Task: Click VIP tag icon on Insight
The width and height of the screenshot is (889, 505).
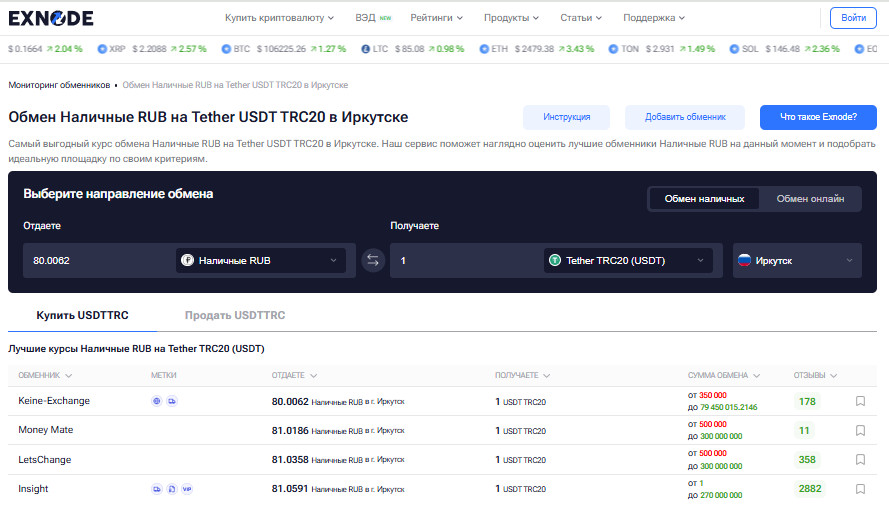Action: tap(187, 489)
